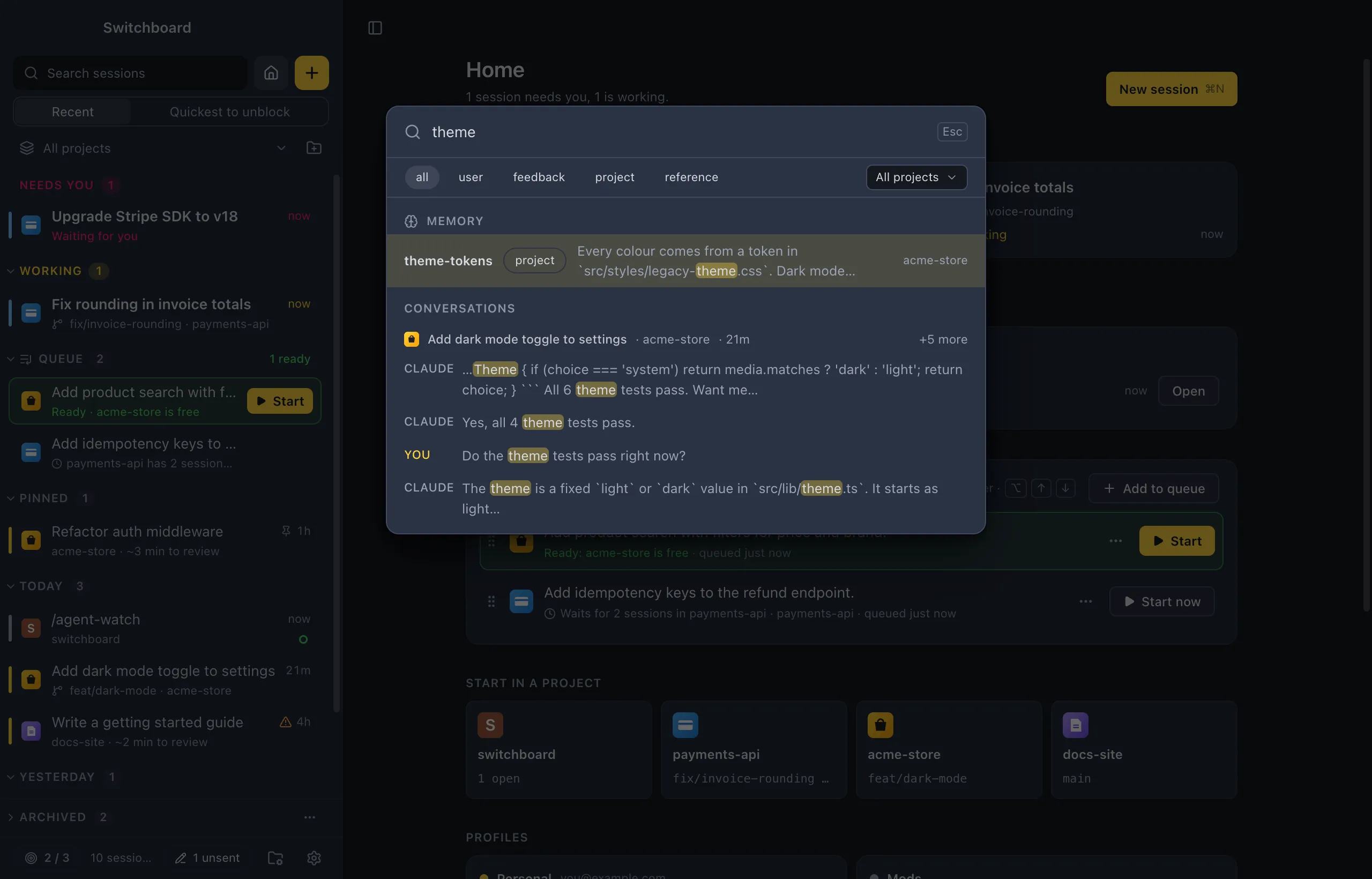Open the theme-tokens memory result
Viewport: 1372px width, 879px height.
tap(685, 261)
